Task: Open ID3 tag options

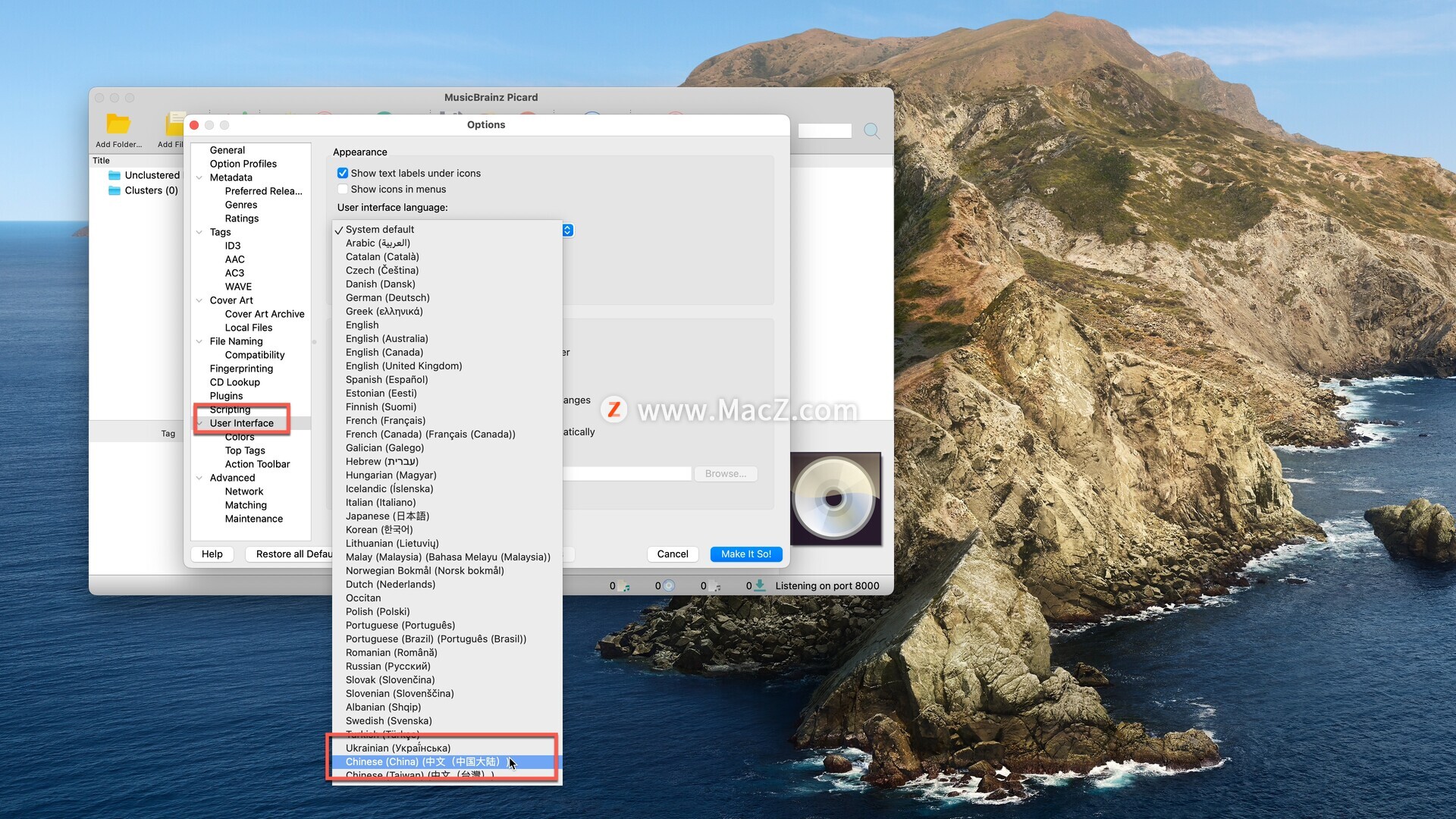Action: tap(233, 246)
